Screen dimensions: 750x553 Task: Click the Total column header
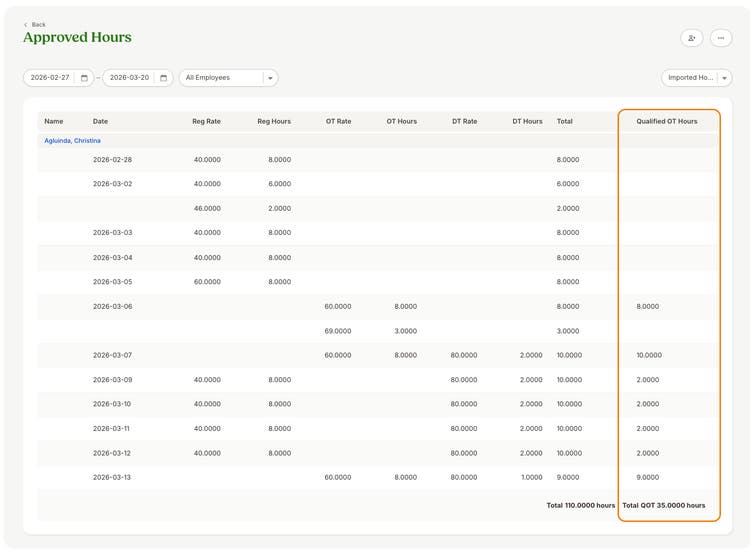click(564, 122)
